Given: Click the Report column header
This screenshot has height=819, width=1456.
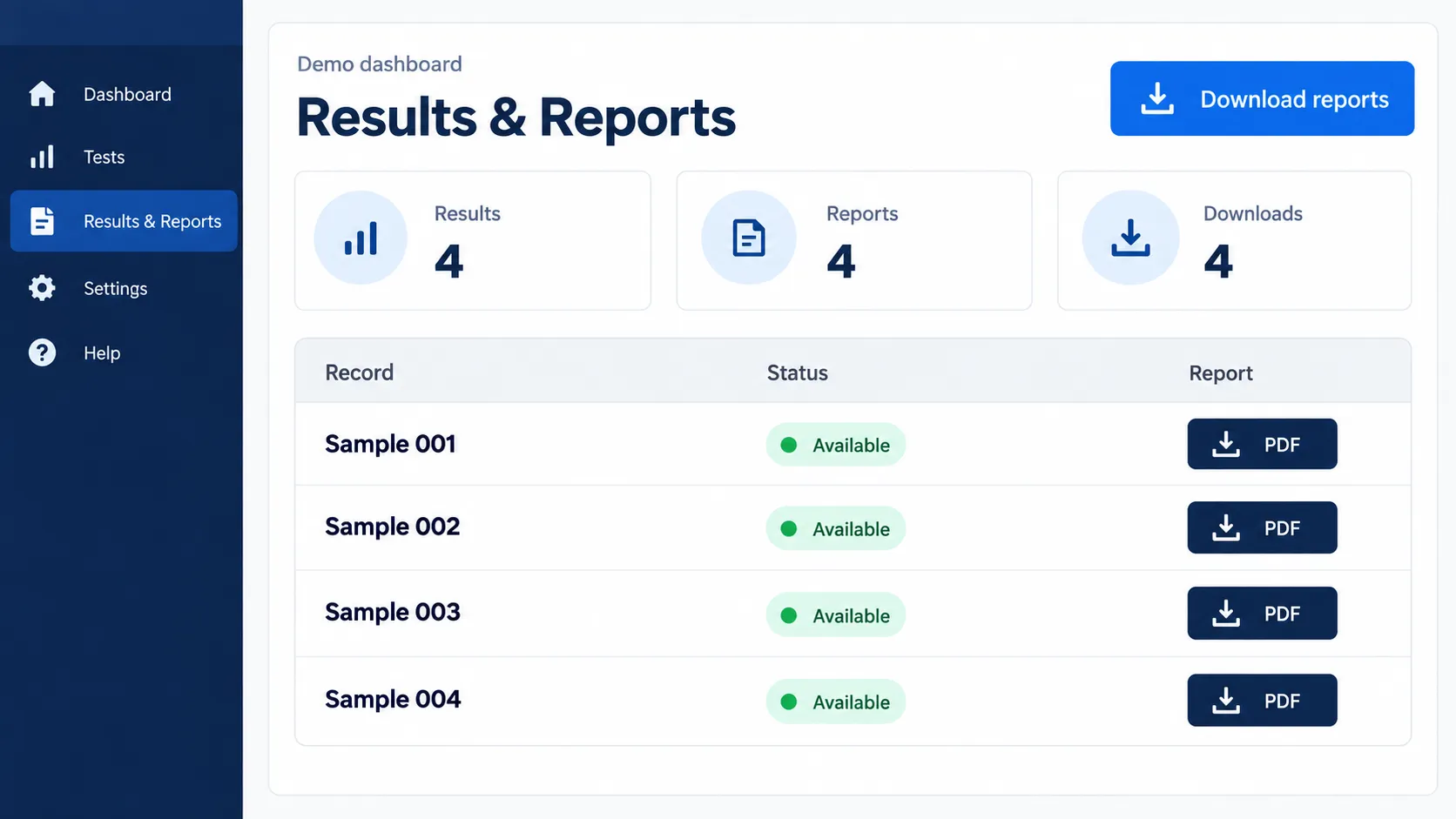Looking at the screenshot, I should tap(1221, 373).
